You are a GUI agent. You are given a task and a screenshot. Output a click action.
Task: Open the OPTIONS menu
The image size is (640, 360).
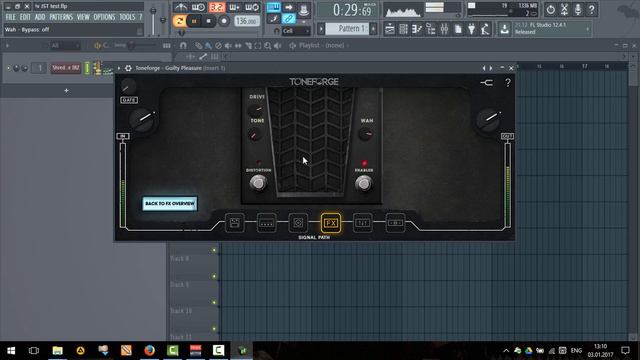(104, 17)
